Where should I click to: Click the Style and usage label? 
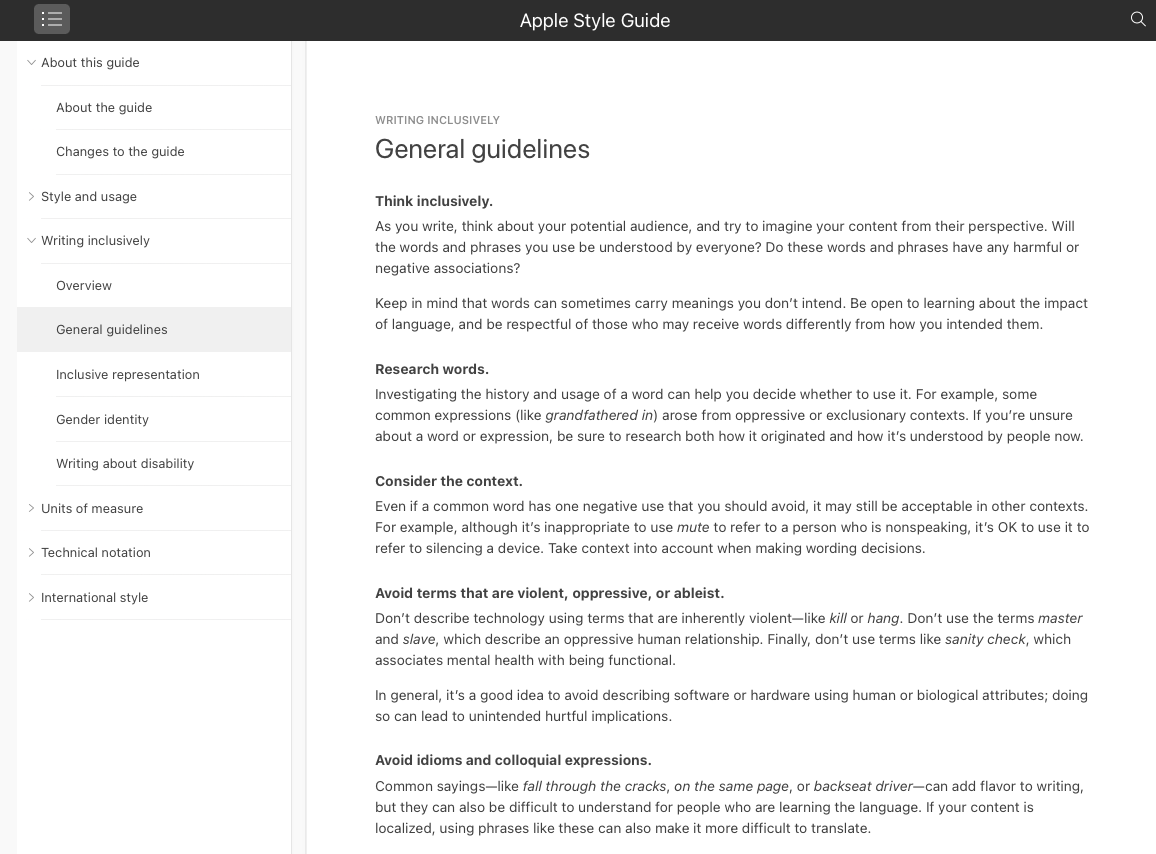pyautogui.click(x=89, y=197)
